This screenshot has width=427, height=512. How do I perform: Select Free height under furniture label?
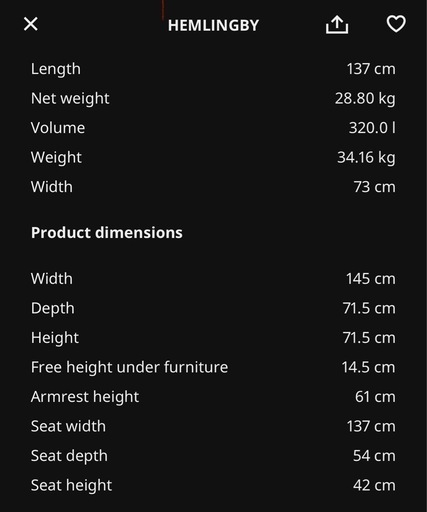pos(130,367)
